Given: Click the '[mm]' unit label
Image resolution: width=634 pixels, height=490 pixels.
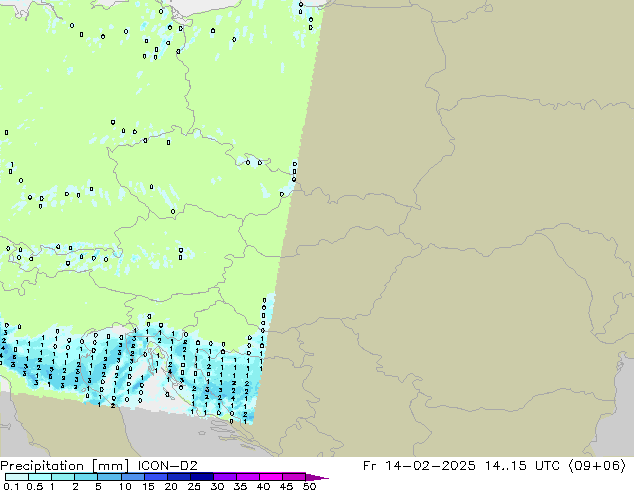Looking at the screenshot, I should point(111,466).
